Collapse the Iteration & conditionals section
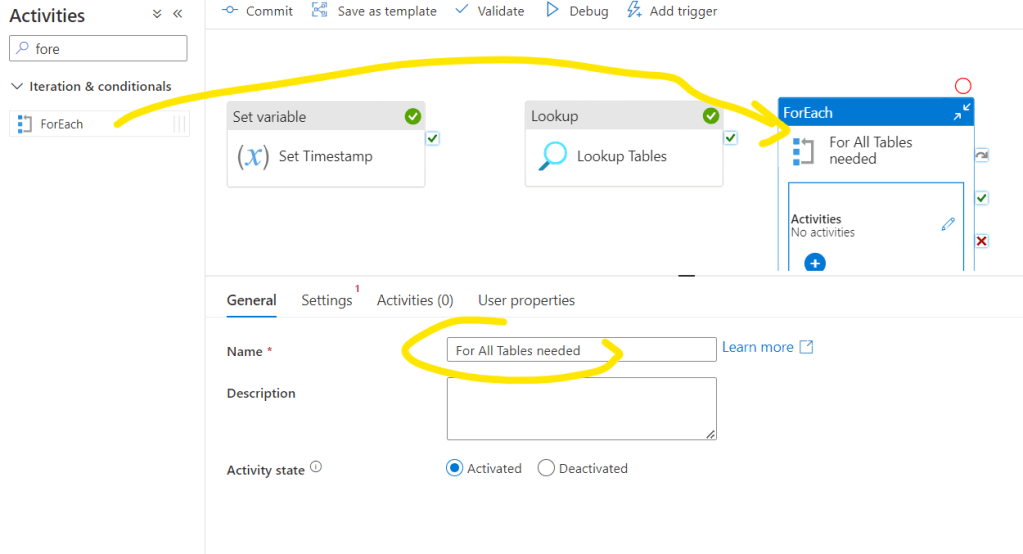 (17, 87)
